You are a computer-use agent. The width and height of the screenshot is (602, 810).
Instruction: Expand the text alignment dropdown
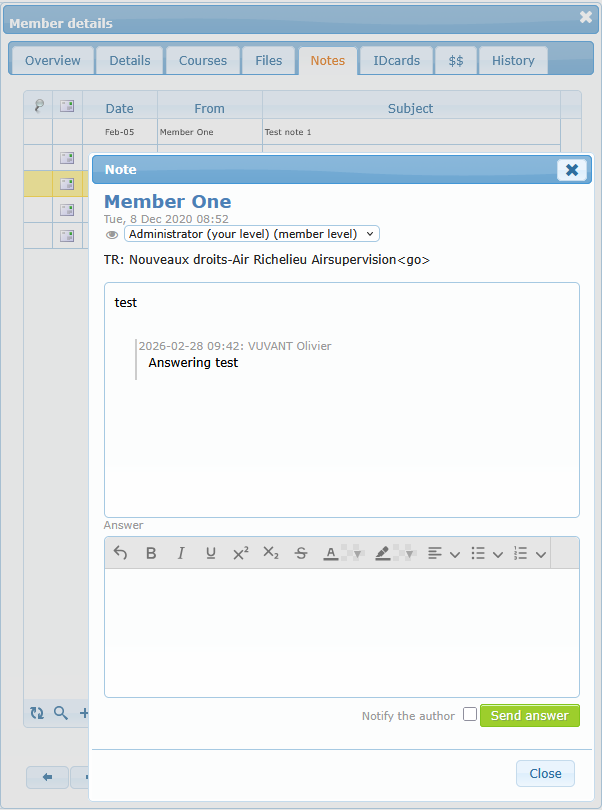(x=455, y=554)
